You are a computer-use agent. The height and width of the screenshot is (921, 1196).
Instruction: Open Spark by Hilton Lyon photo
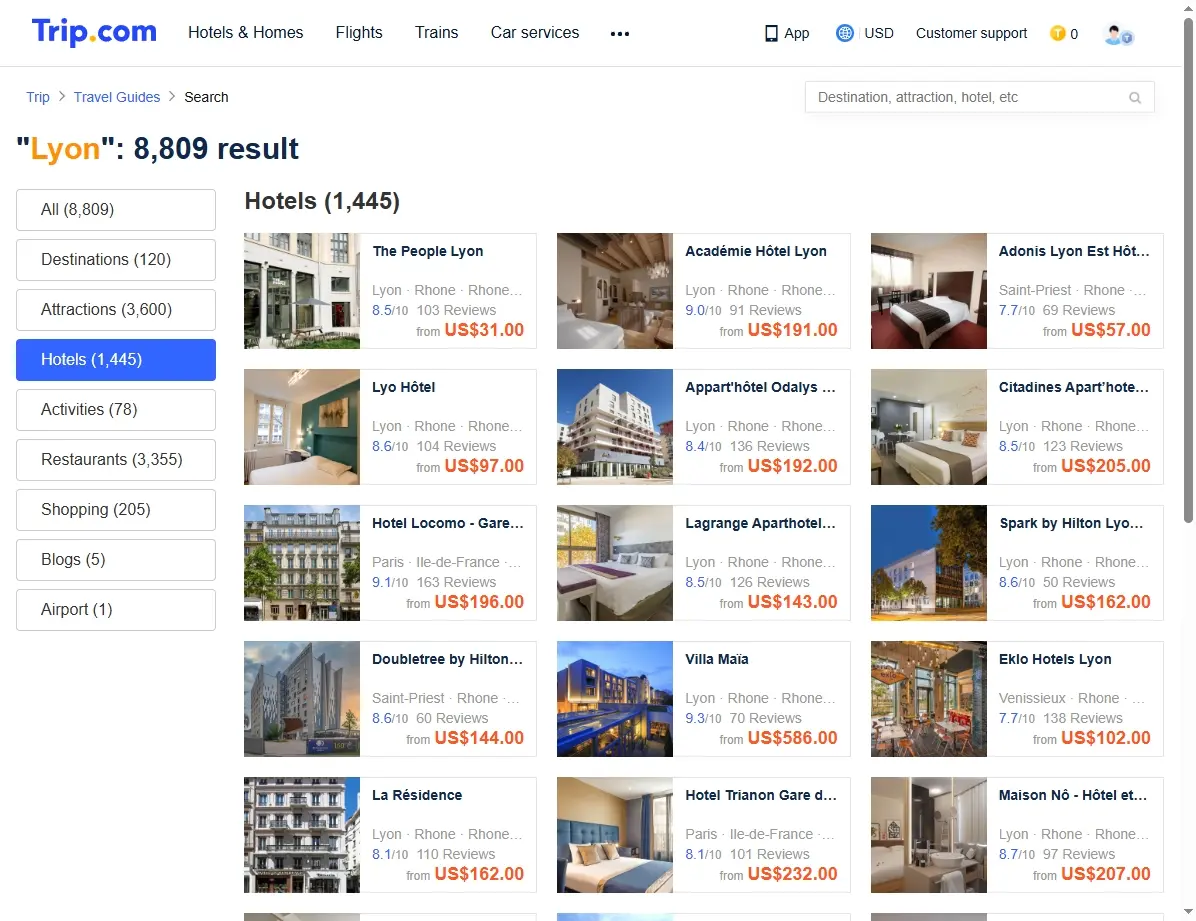pyautogui.click(x=929, y=563)
